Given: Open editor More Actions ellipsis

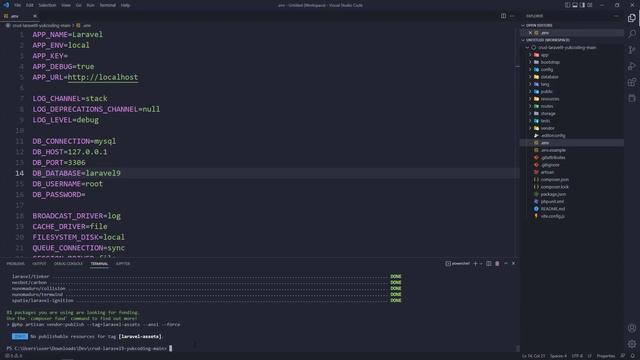Looking at the screenshot, I should point(512,16).
